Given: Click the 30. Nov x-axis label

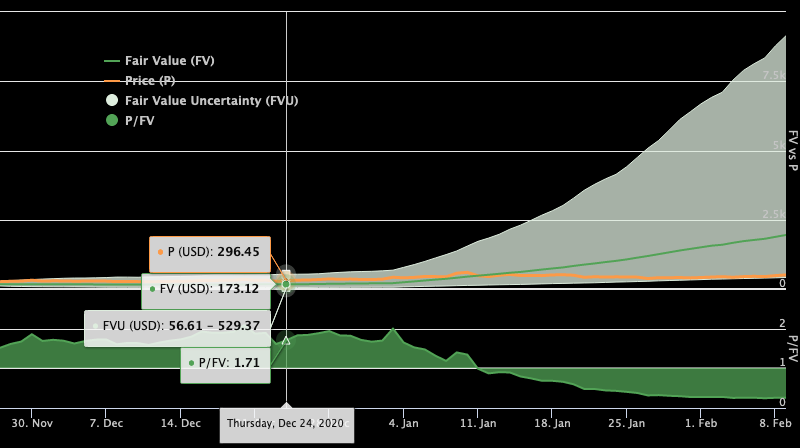Looking at the screenshot, I should click(32, 423).
